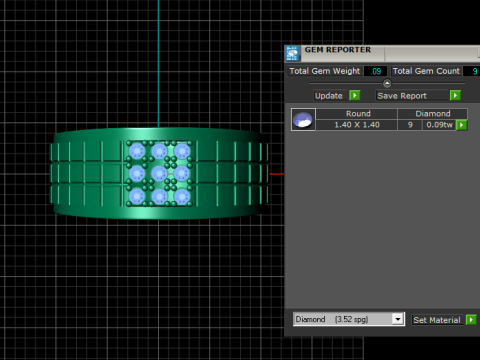Click the Total Gem Count label
This screenshot has height=360, width=480.
426,71
